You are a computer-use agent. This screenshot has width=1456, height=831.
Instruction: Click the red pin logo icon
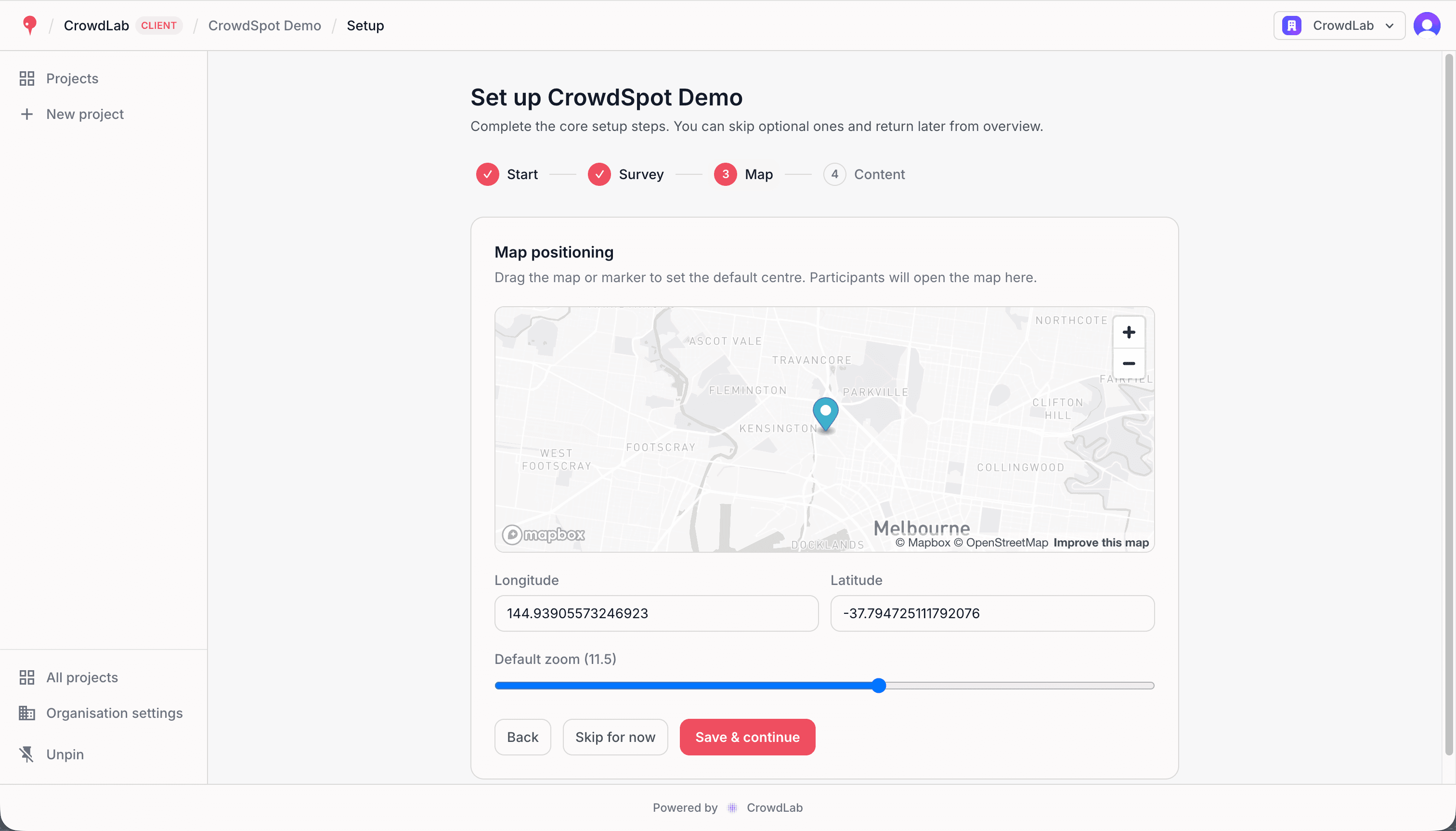(x=30, y=25)
